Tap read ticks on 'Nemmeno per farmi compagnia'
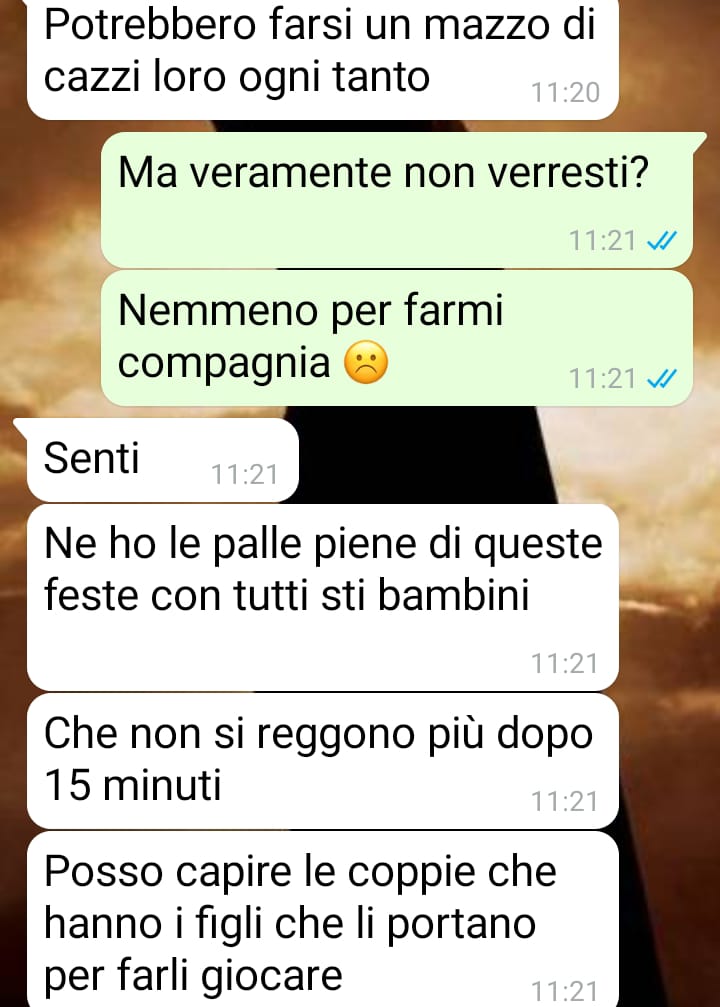 coord(661,379)
